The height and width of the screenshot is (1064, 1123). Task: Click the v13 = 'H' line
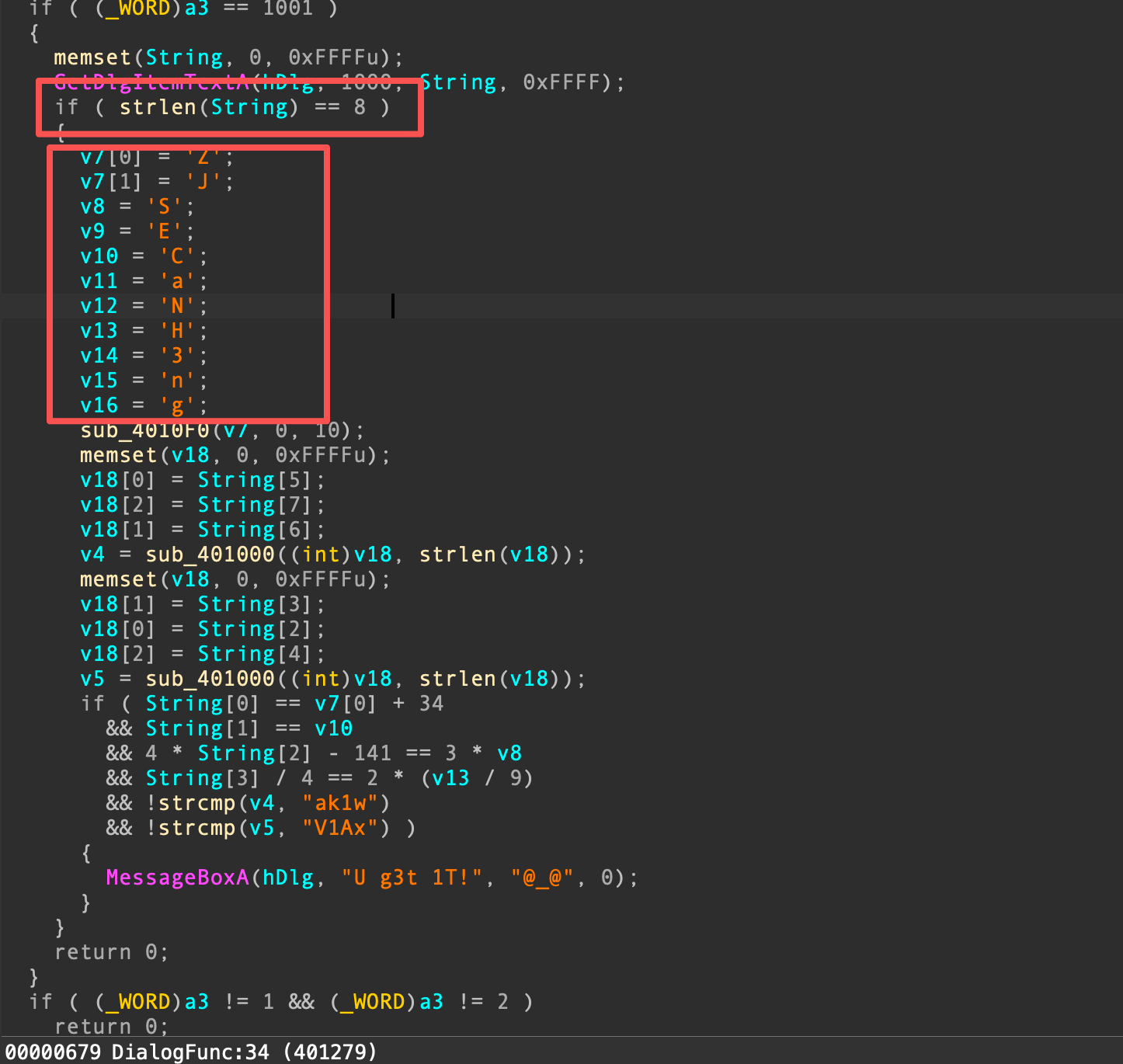pos(144,331)
